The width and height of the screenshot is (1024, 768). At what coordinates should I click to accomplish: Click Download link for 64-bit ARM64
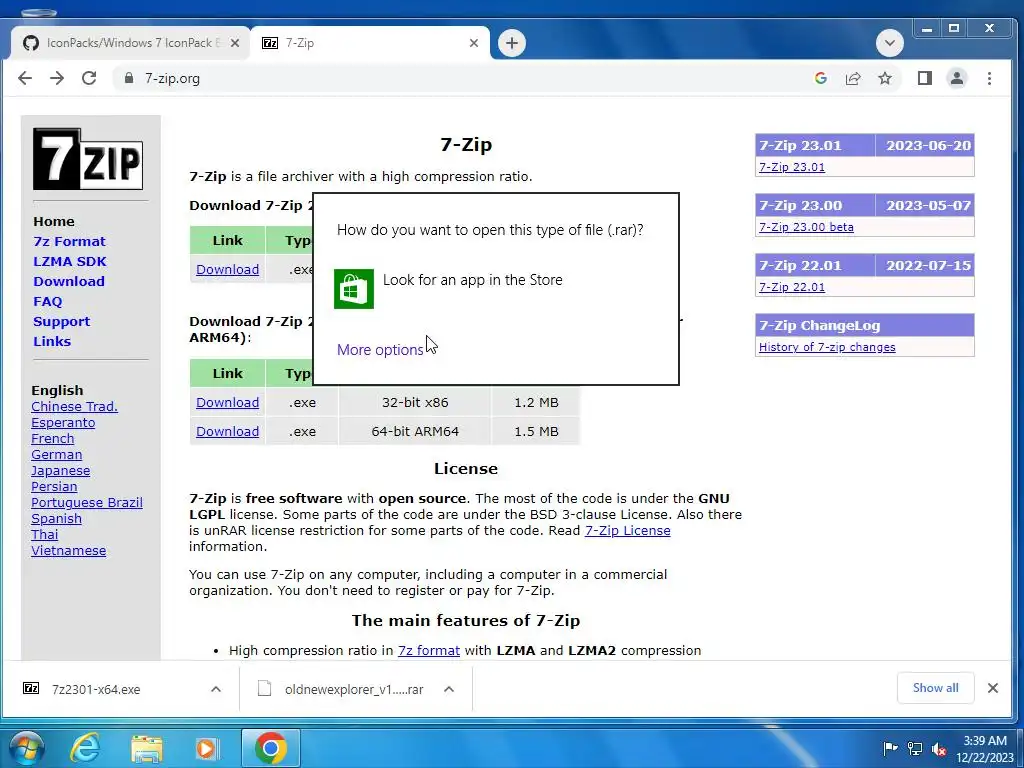click(227, 431)
